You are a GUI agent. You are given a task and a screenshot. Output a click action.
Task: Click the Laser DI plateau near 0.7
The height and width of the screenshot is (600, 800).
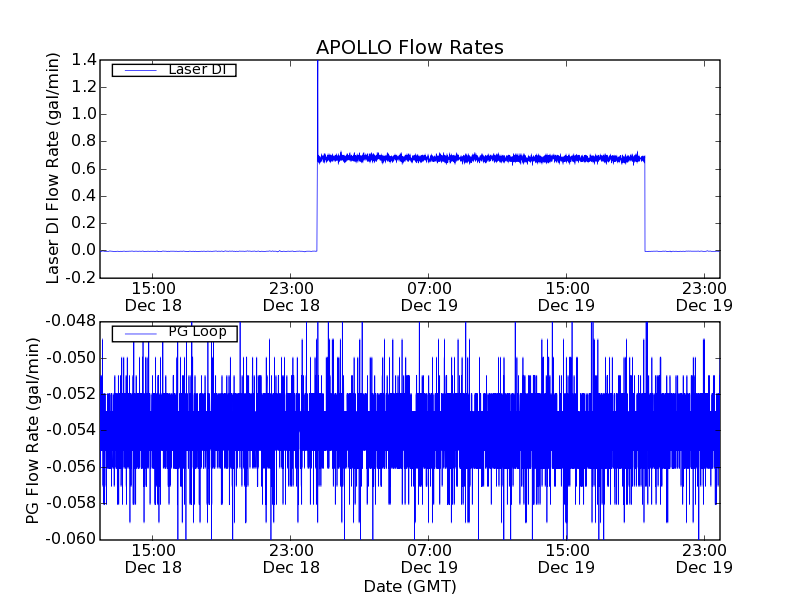[x=481, y=159]
